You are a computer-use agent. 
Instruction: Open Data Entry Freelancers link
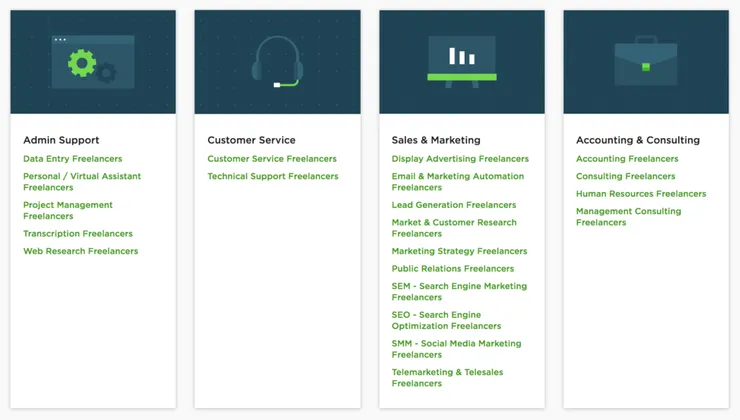[x=73, y=159]
